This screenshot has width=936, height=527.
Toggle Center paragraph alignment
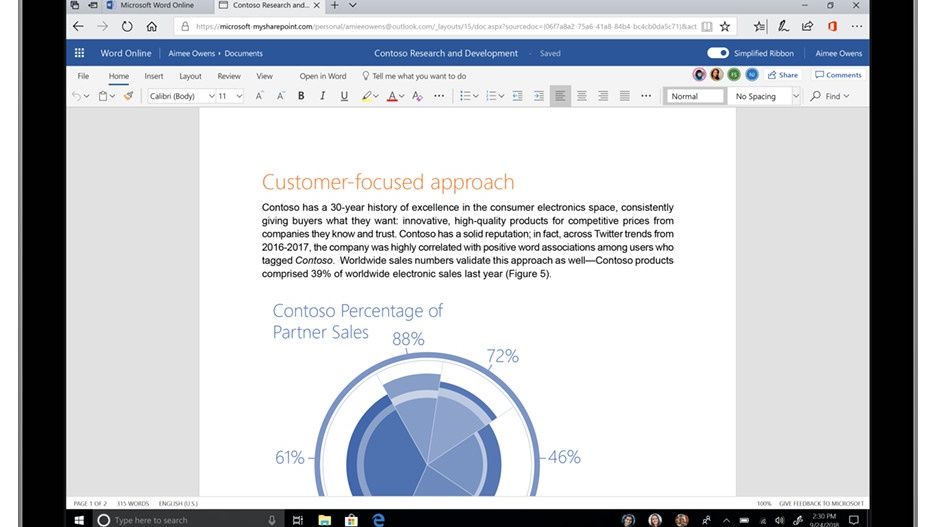tap(581, 96)
